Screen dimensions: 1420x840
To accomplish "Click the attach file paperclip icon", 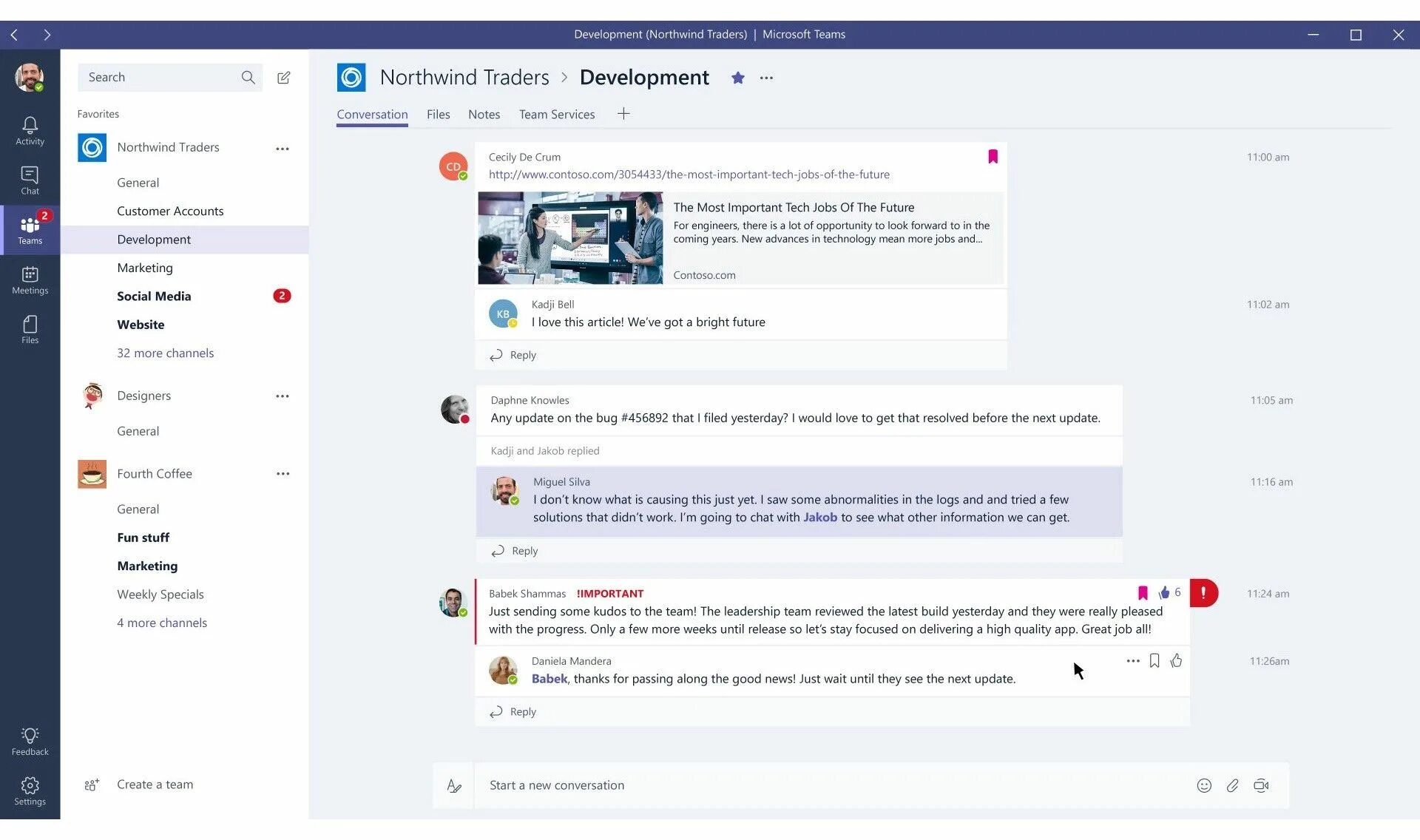I will (x=1232, y=785).
